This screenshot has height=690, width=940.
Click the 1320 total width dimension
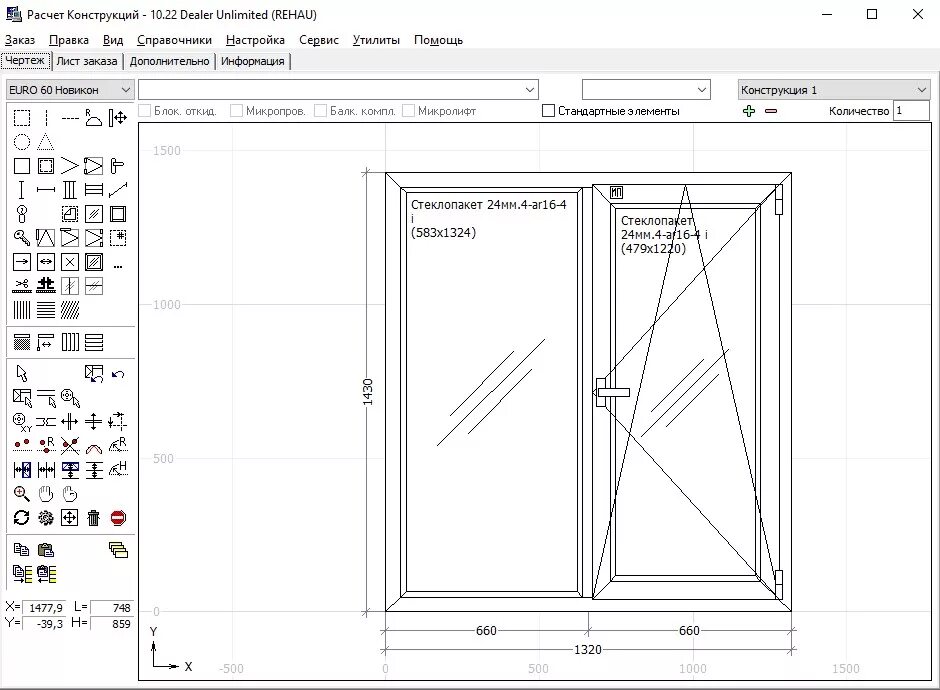(x=588, y=649)
